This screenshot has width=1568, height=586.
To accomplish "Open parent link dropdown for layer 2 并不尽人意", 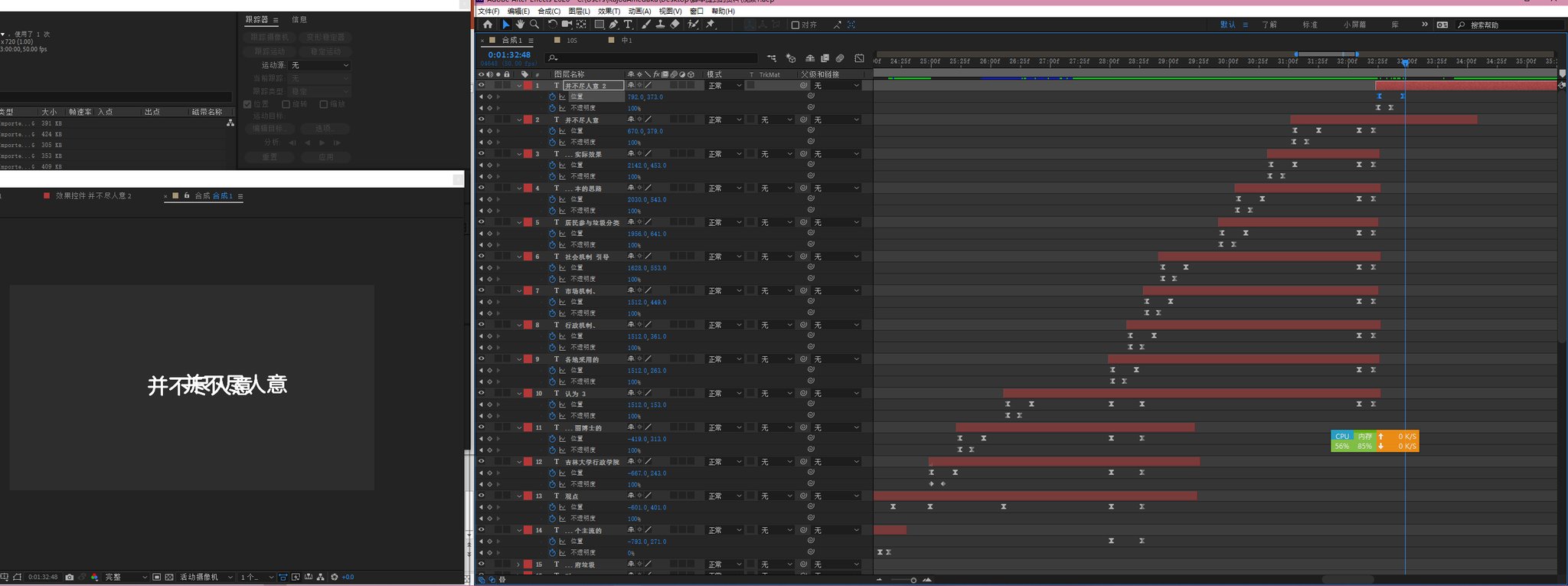I will tap(836, 119).
